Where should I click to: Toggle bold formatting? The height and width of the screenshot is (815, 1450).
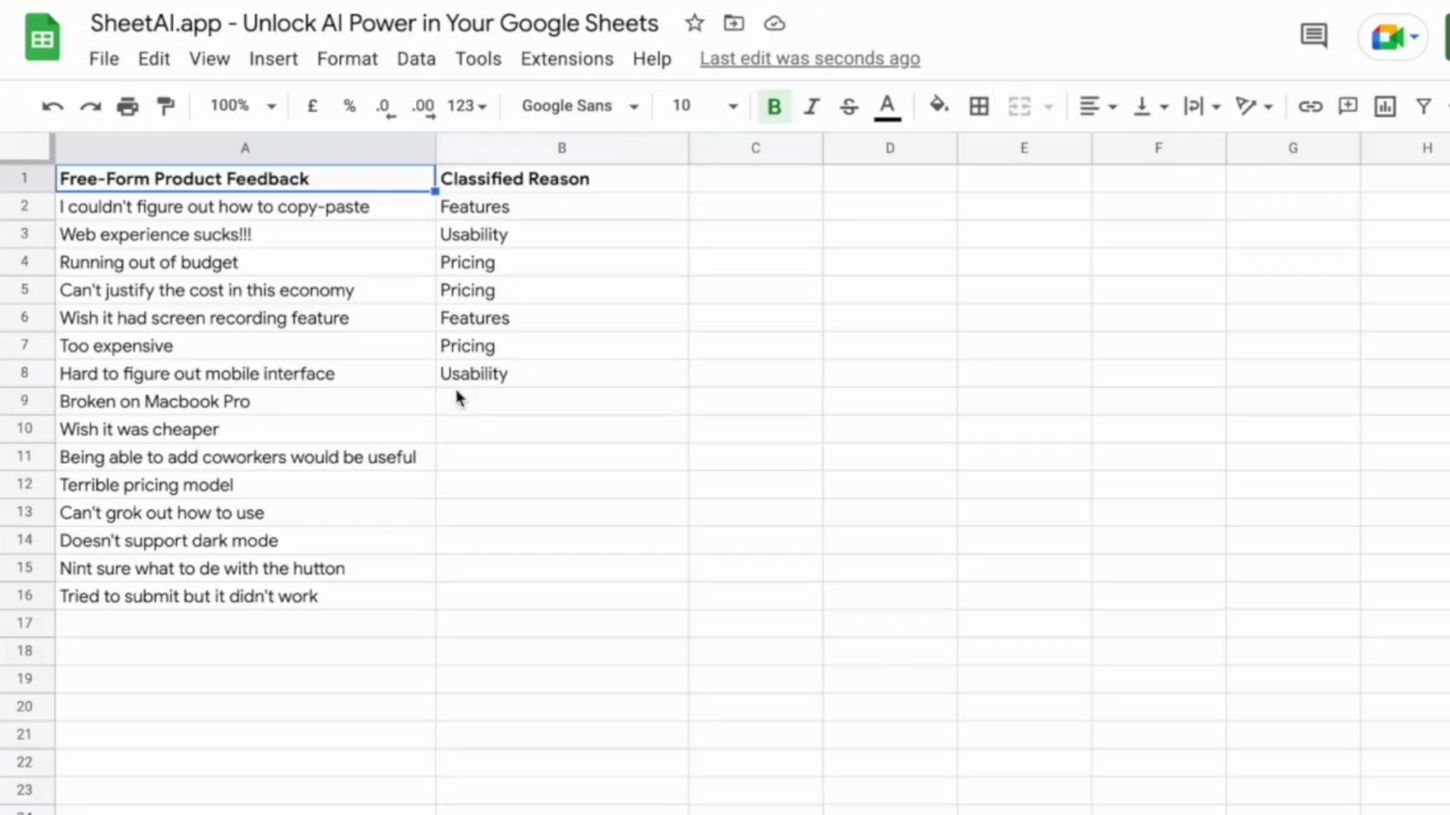coord(774,106)
